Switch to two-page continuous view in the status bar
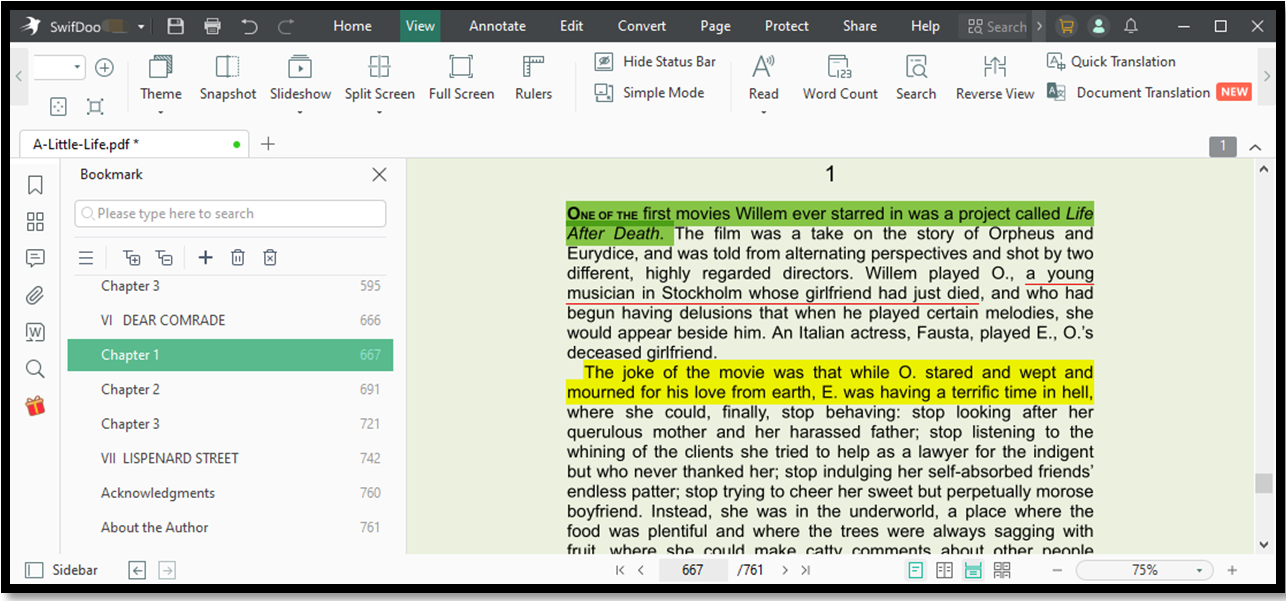This screenshot has height=601, width=1286. tap(1002, 570)
